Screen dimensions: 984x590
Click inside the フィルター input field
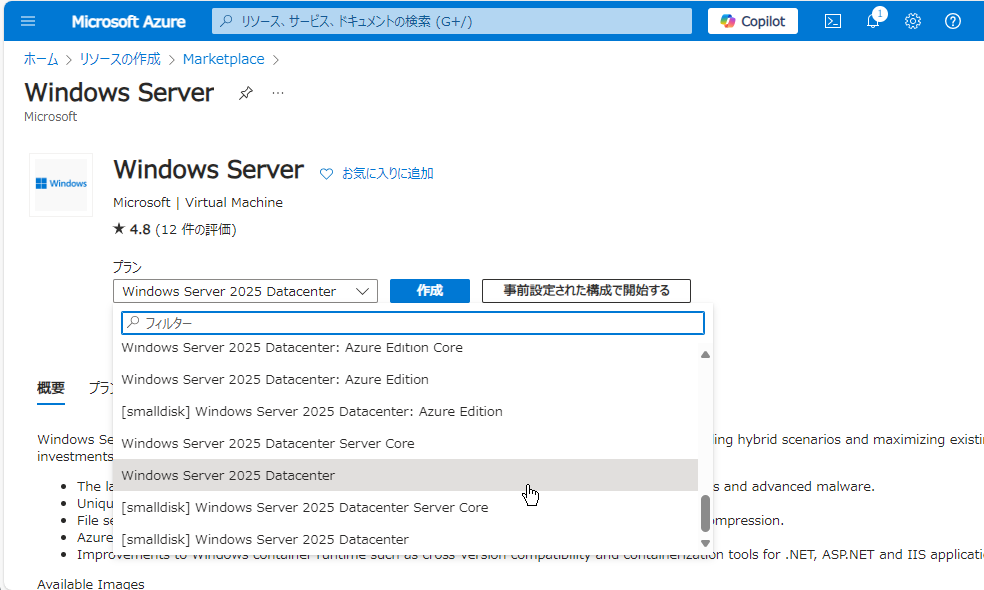(412, 323)
